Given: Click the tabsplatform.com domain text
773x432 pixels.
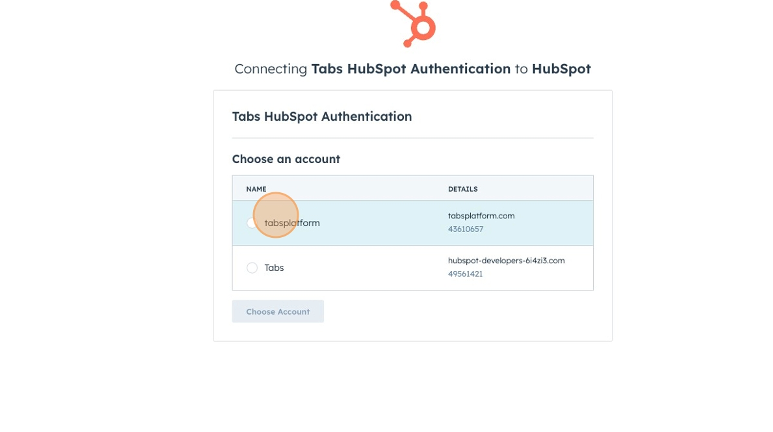Looking at the screenshot, I should point(481,215).
